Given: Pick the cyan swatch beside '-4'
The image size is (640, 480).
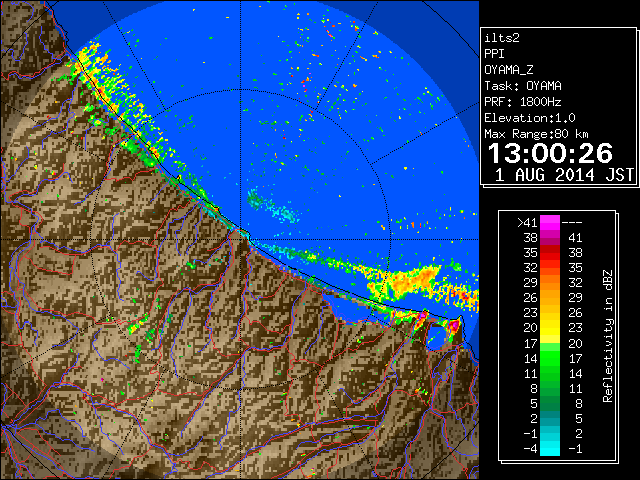Looking at the screenshot, I should coord(550,449).
